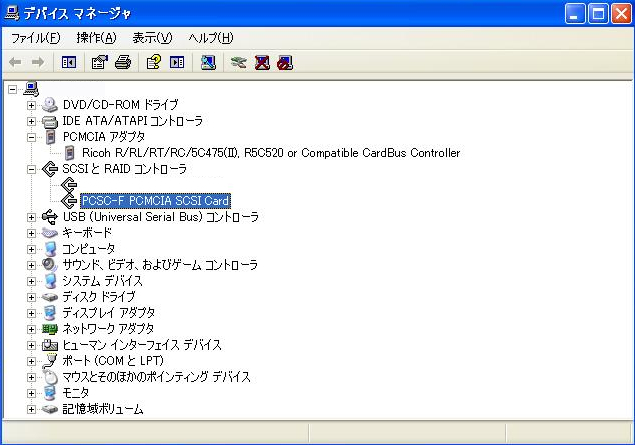Open the 操作(A) menu
Screen dimensions: 635x445
tap(96, 38)
